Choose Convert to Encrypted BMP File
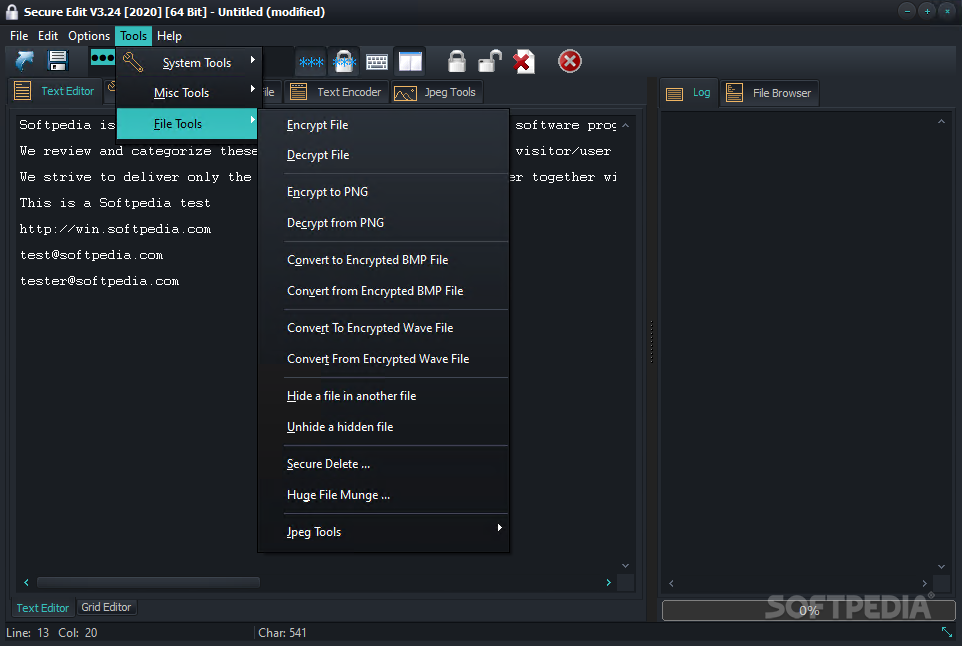The height and width of the screenshot is (646, 962). (384, 260)
